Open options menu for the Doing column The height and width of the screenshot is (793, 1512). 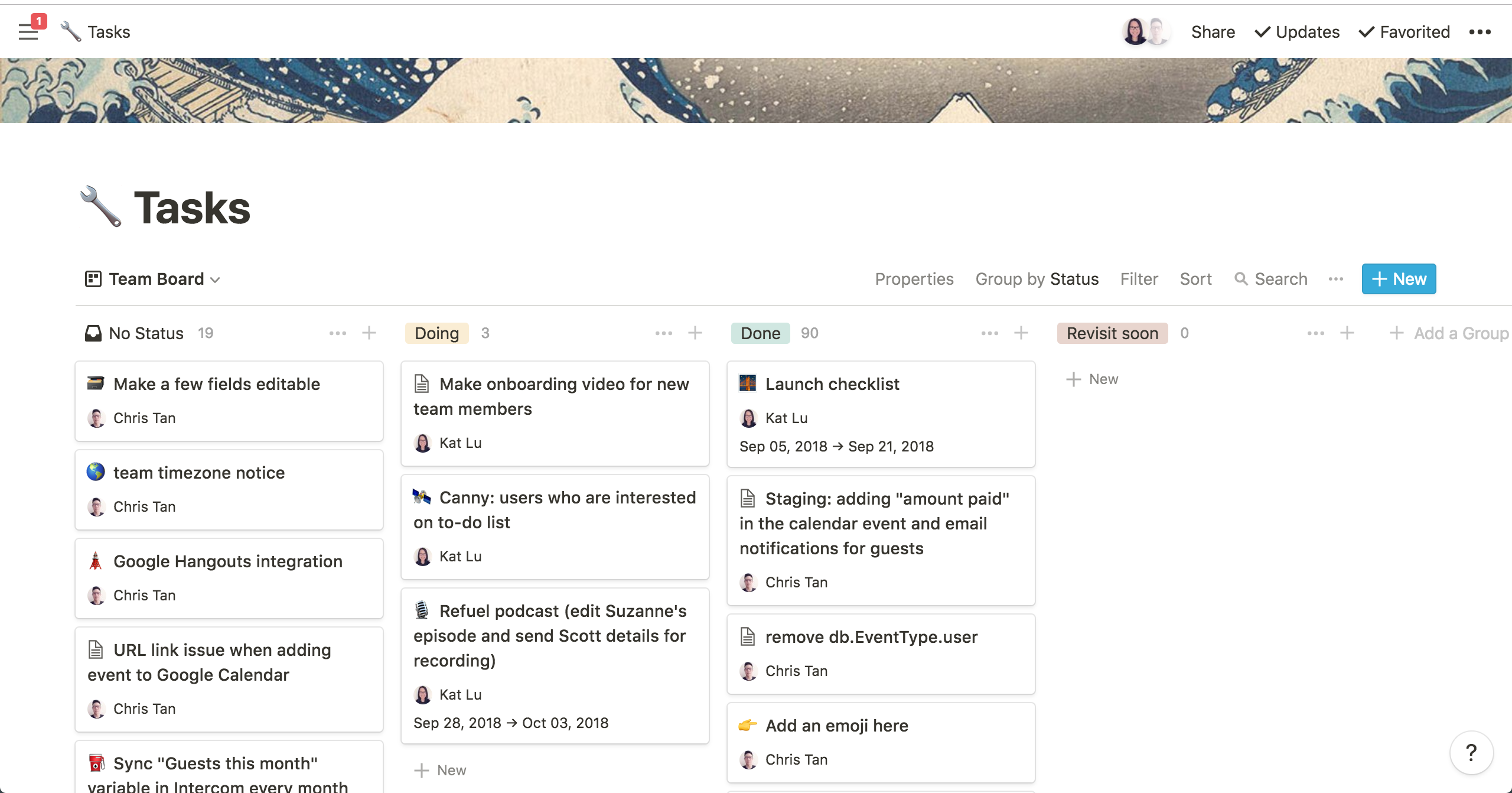tap(664, 333)
